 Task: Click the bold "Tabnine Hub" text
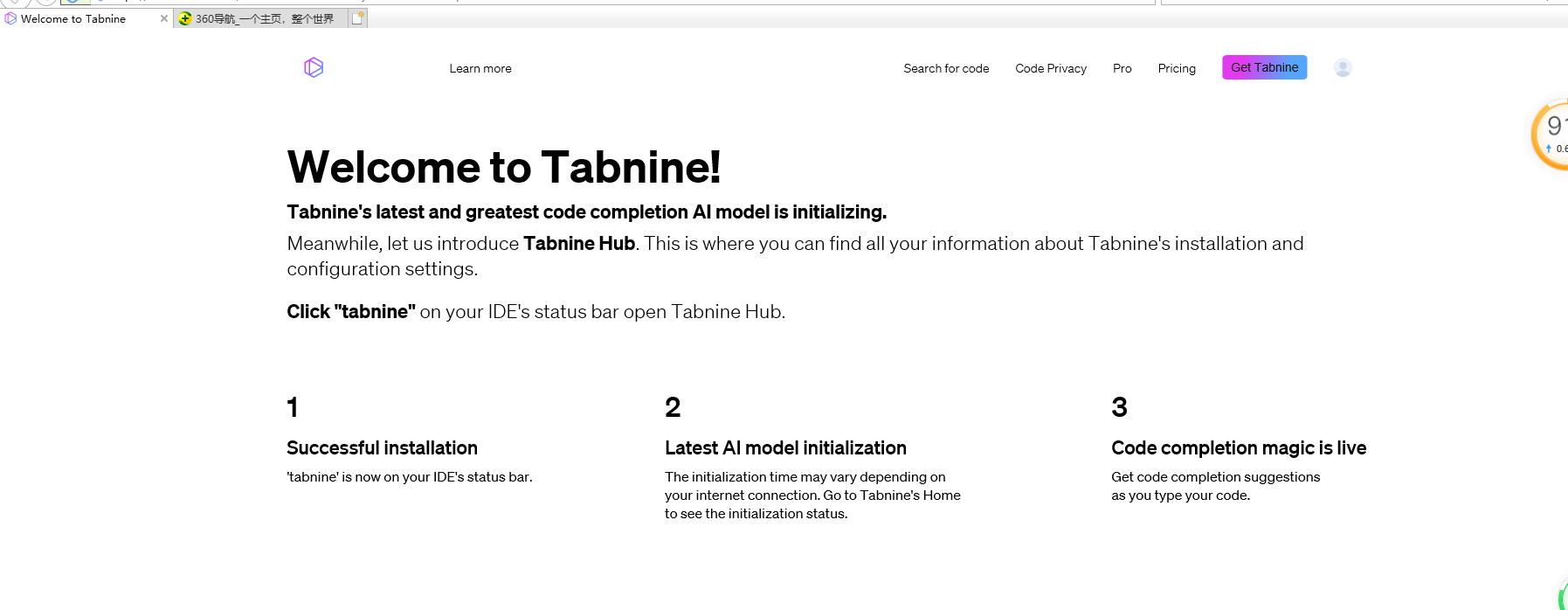(x=579, y=243)
